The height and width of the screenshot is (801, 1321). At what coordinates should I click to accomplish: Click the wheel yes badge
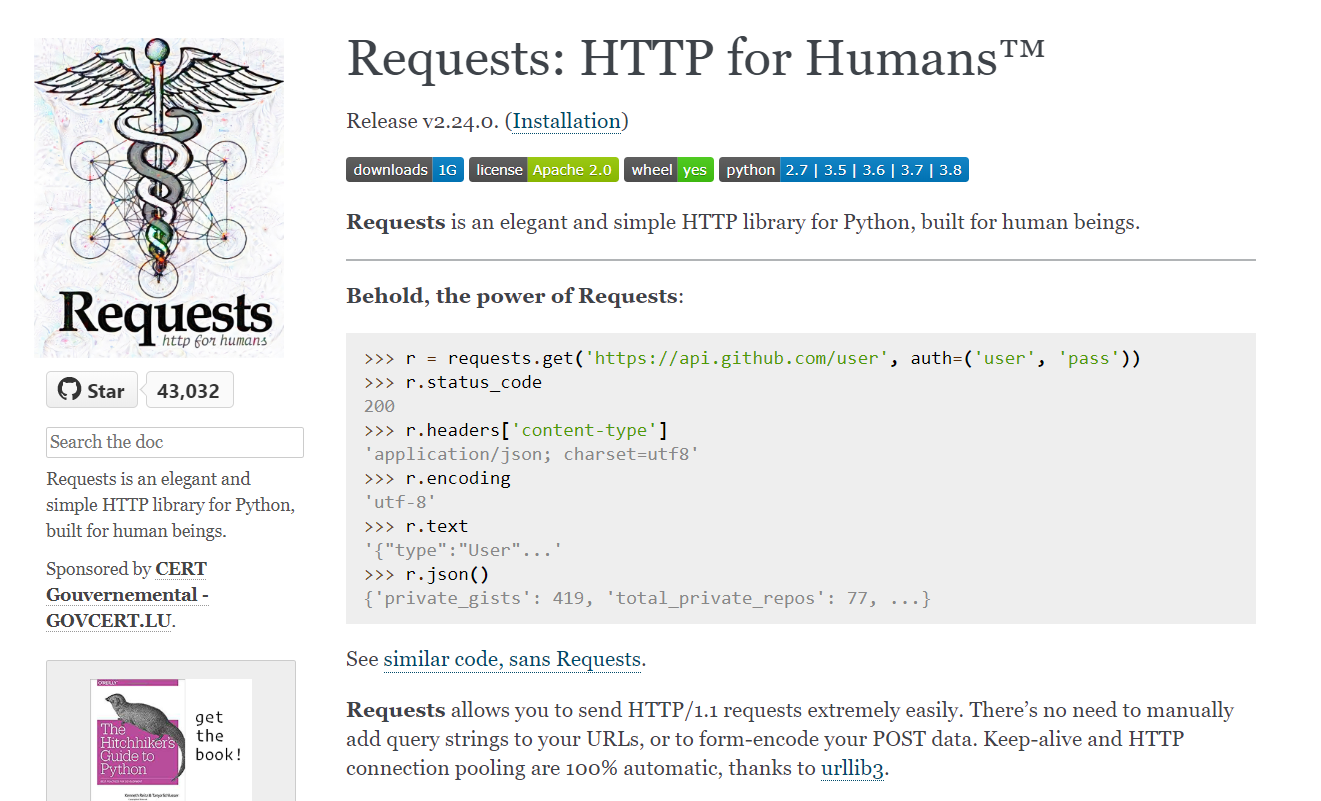(669, 170)
